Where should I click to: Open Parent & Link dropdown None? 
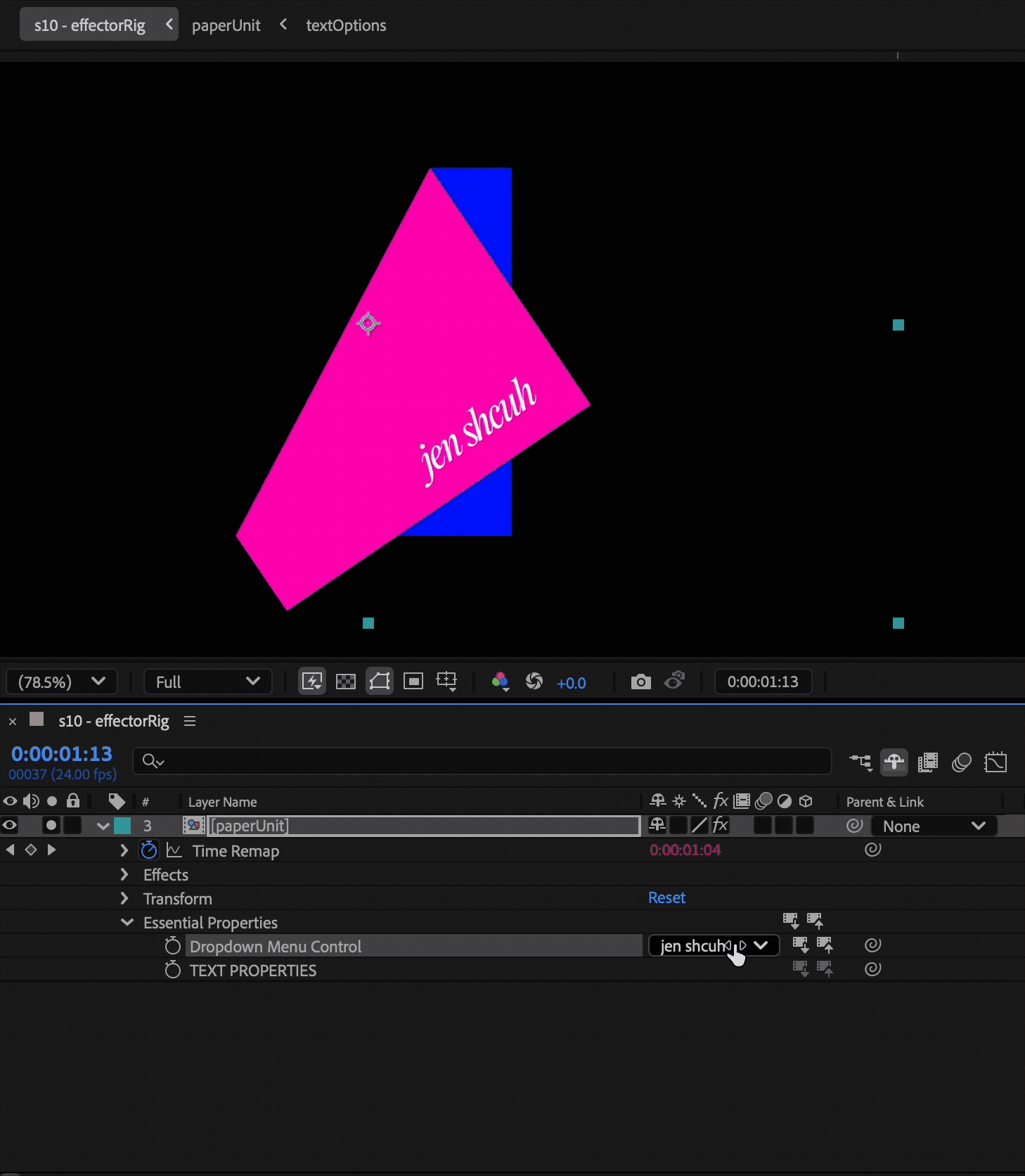pos(934,826)
